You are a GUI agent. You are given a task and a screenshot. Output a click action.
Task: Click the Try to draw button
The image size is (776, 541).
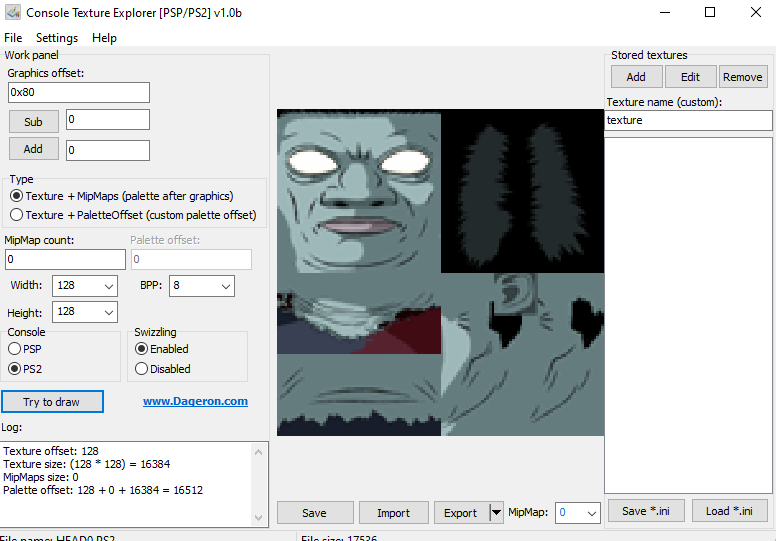pos(52,401)
